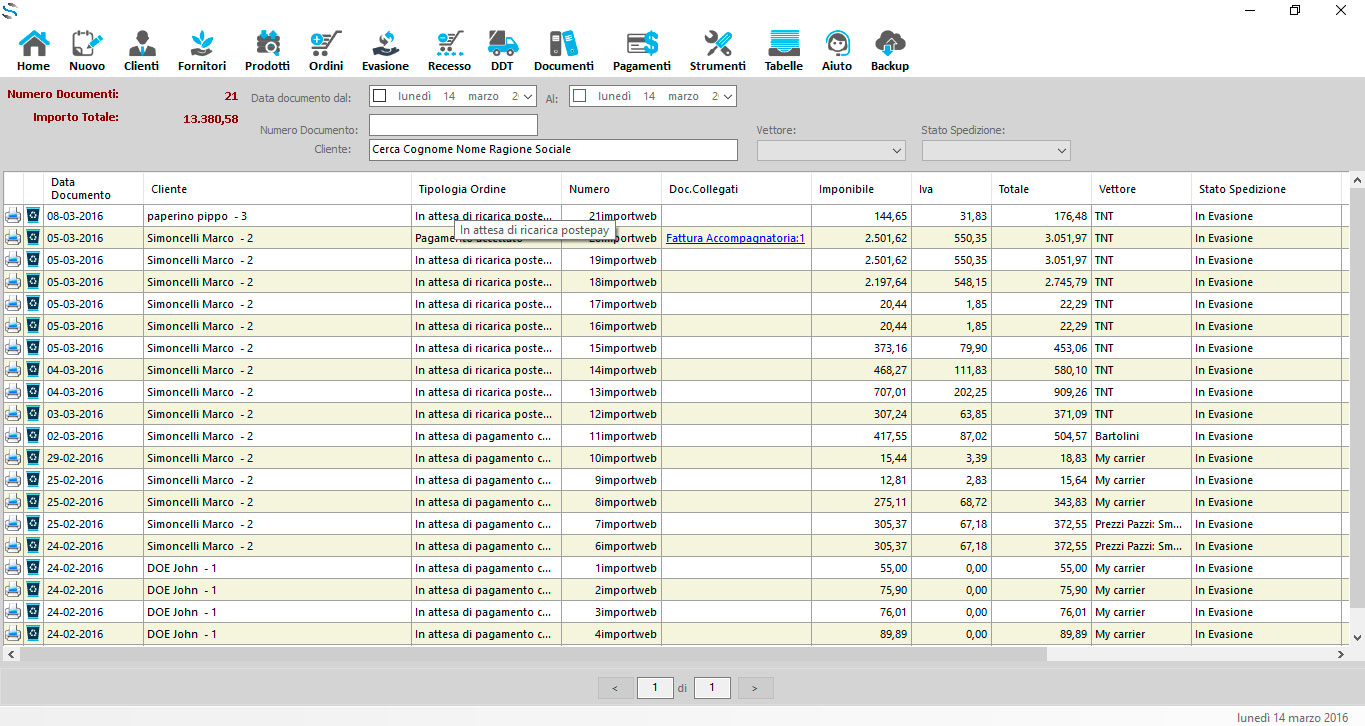The width and height of the screenshot is (1365, 726).
Task: Click the Aiuto help icon
Action: click(x=837, y=50)
